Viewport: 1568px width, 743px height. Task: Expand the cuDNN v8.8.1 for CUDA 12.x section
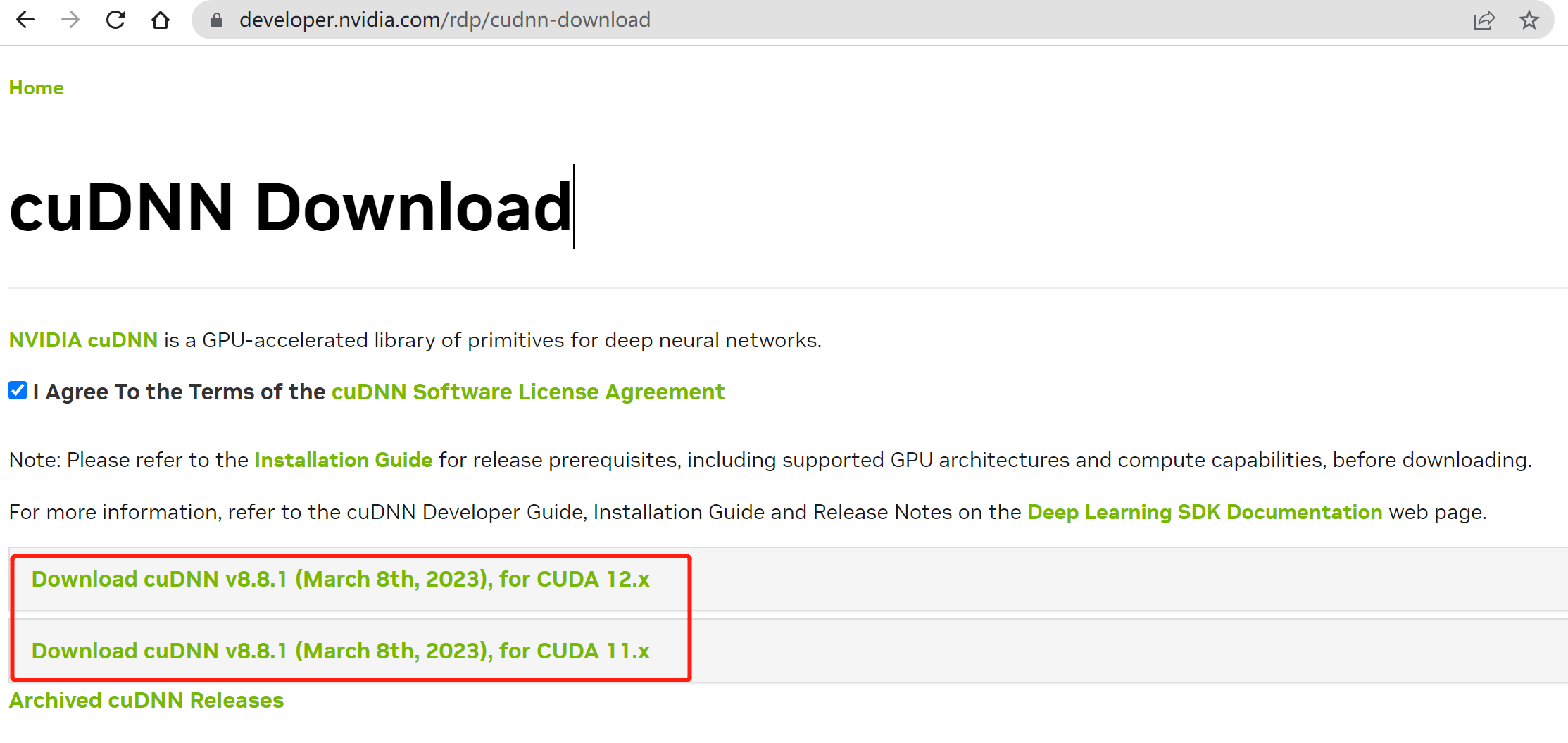coord(340,579)
